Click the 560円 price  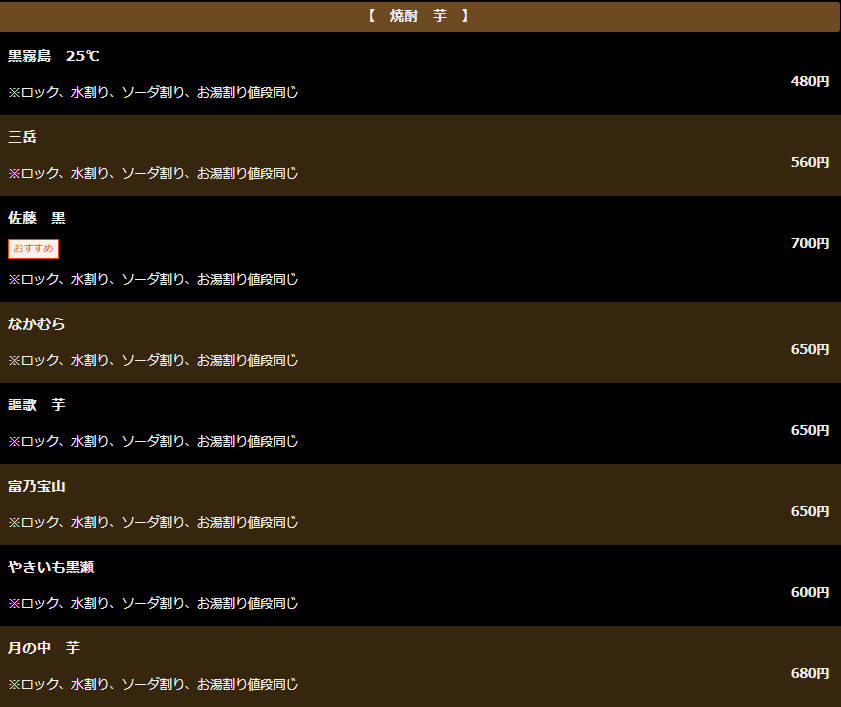click(x=810, y=163)
